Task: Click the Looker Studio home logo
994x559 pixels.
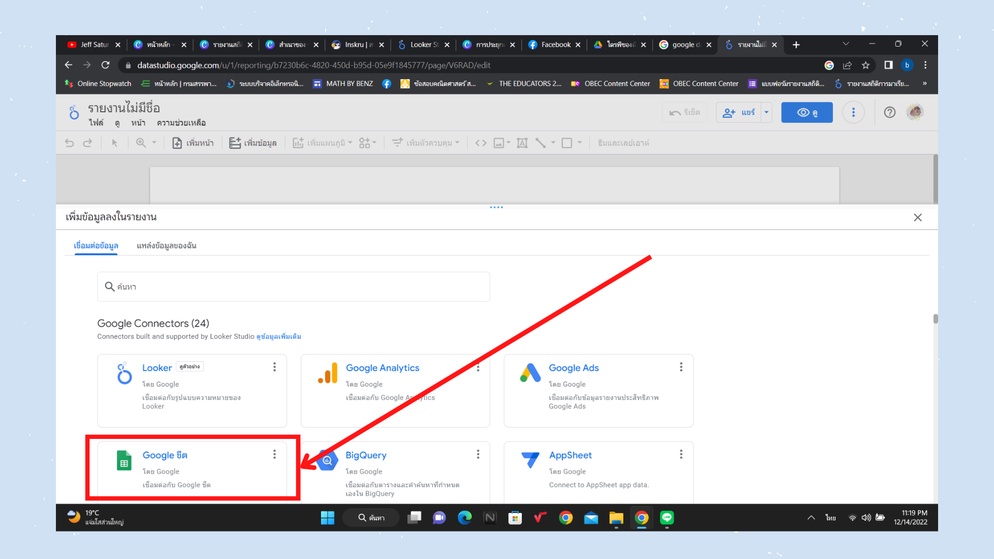Action: coord(74,113)
